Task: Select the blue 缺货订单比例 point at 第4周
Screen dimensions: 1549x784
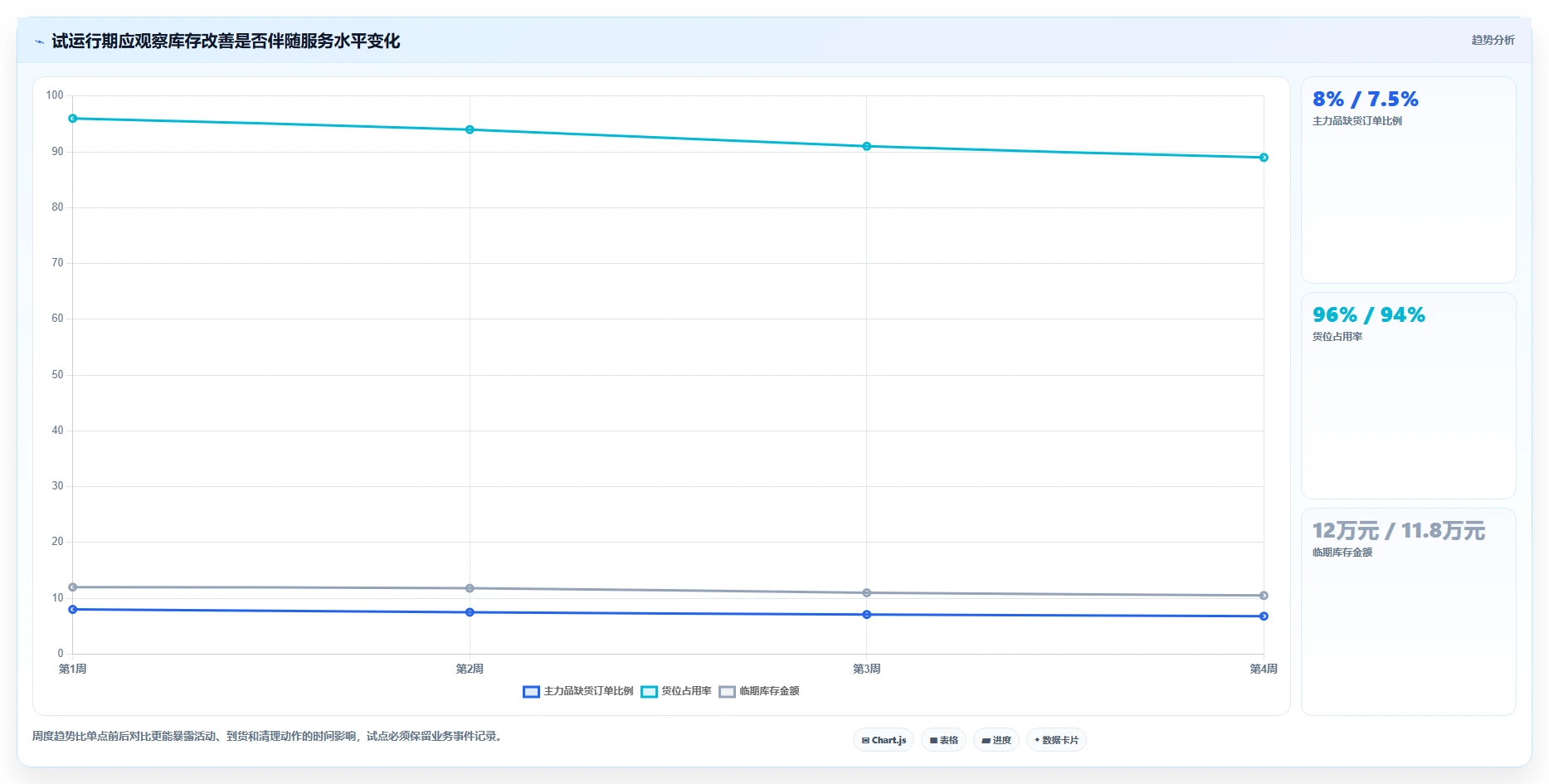Action: click(1264, 616)
